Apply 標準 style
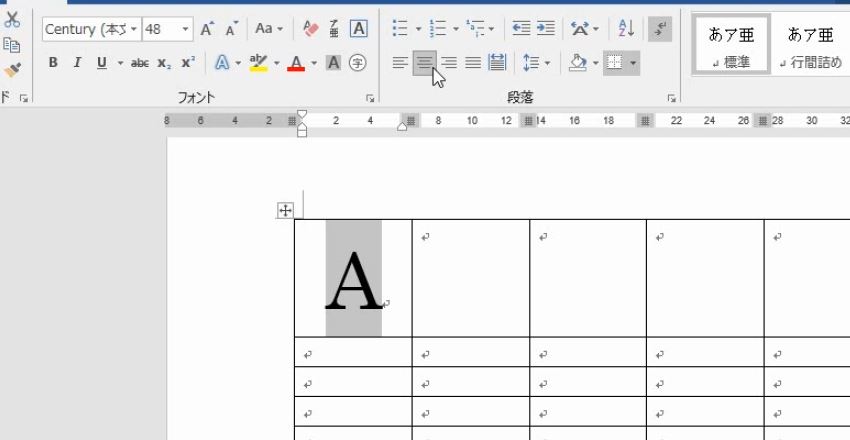850x440 pixels. (731, 44)
